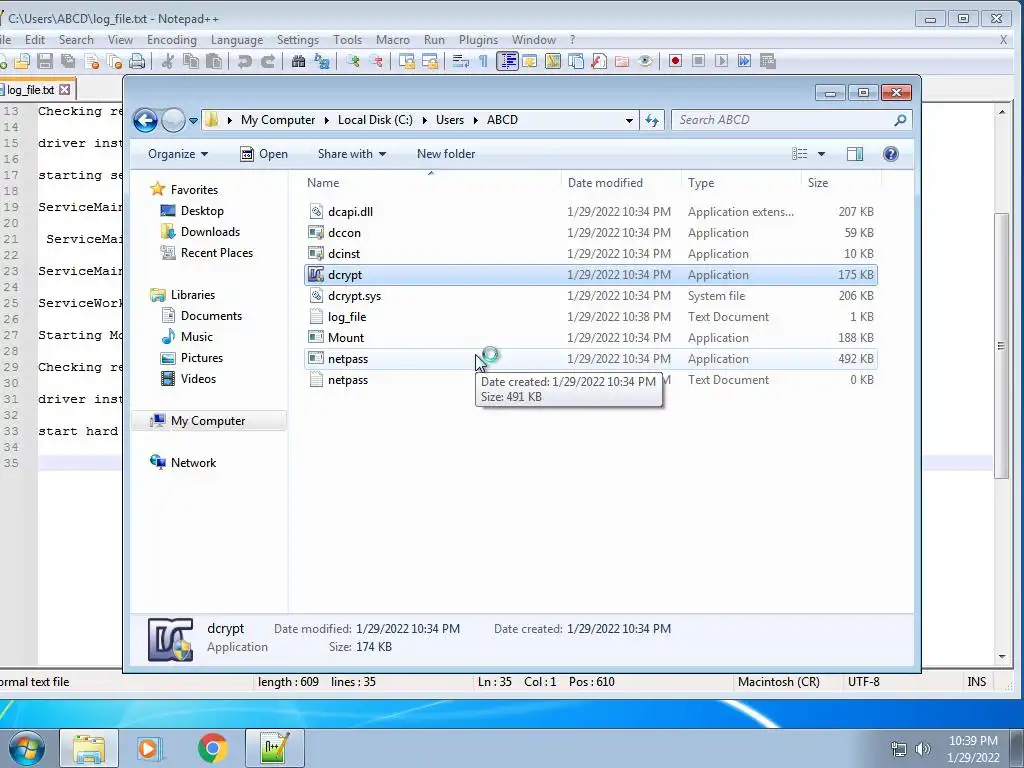Open the Language menu
Image resolution: width=1024 pixels, height=768 pixels.
click(236, 40)
